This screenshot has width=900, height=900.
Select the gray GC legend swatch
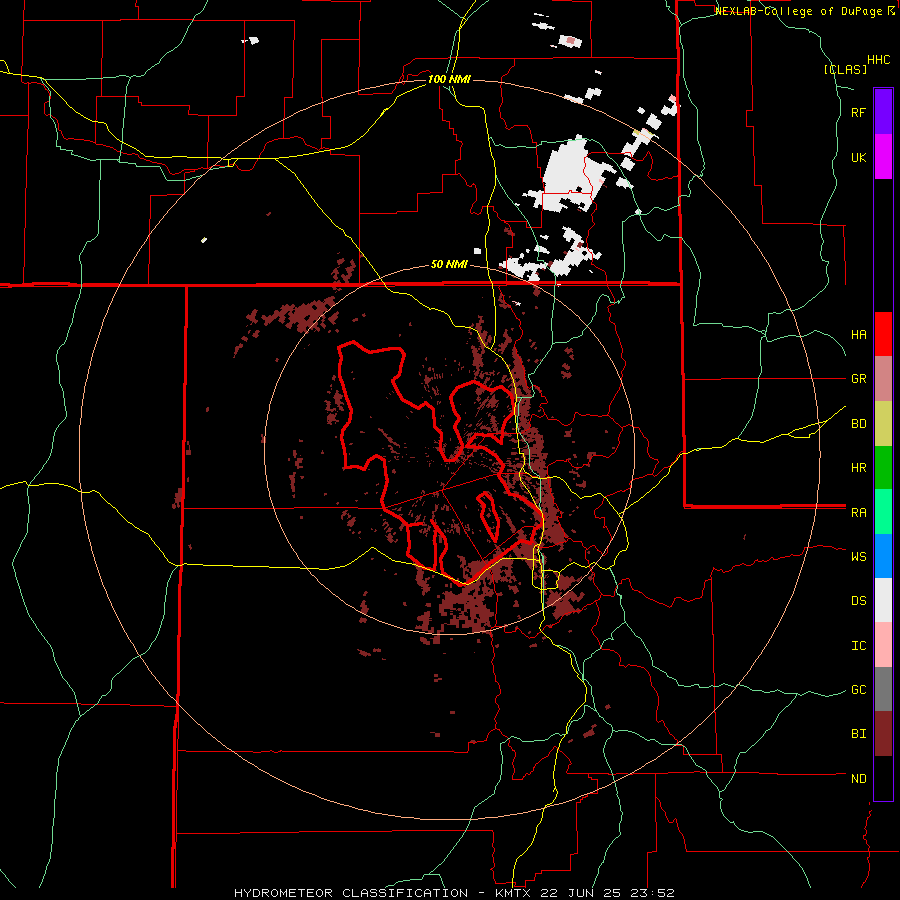(x=883, y=689)
